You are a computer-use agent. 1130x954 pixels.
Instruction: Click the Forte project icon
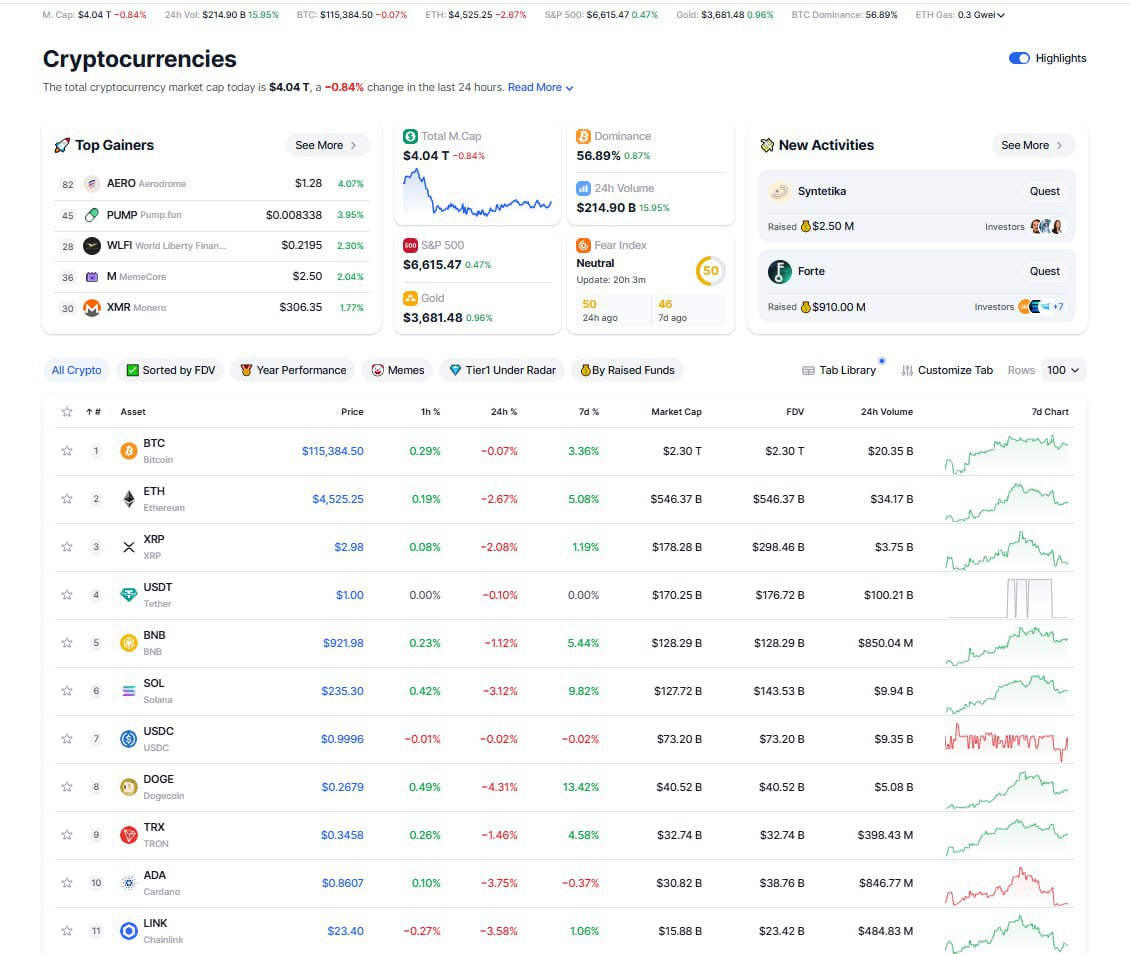[x=779, y=272]
